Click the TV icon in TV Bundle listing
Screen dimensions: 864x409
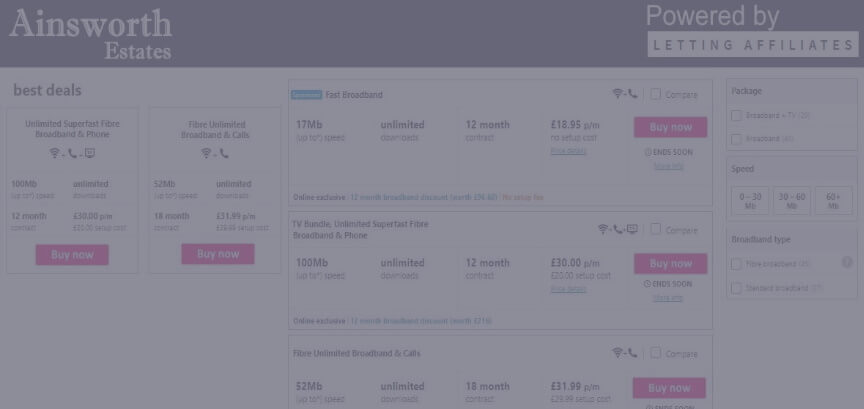click(632, 229)
